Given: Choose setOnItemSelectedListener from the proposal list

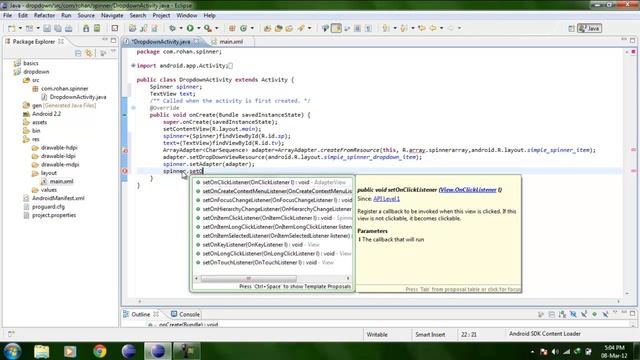Looking at the screenshot, I should [273, 236].
